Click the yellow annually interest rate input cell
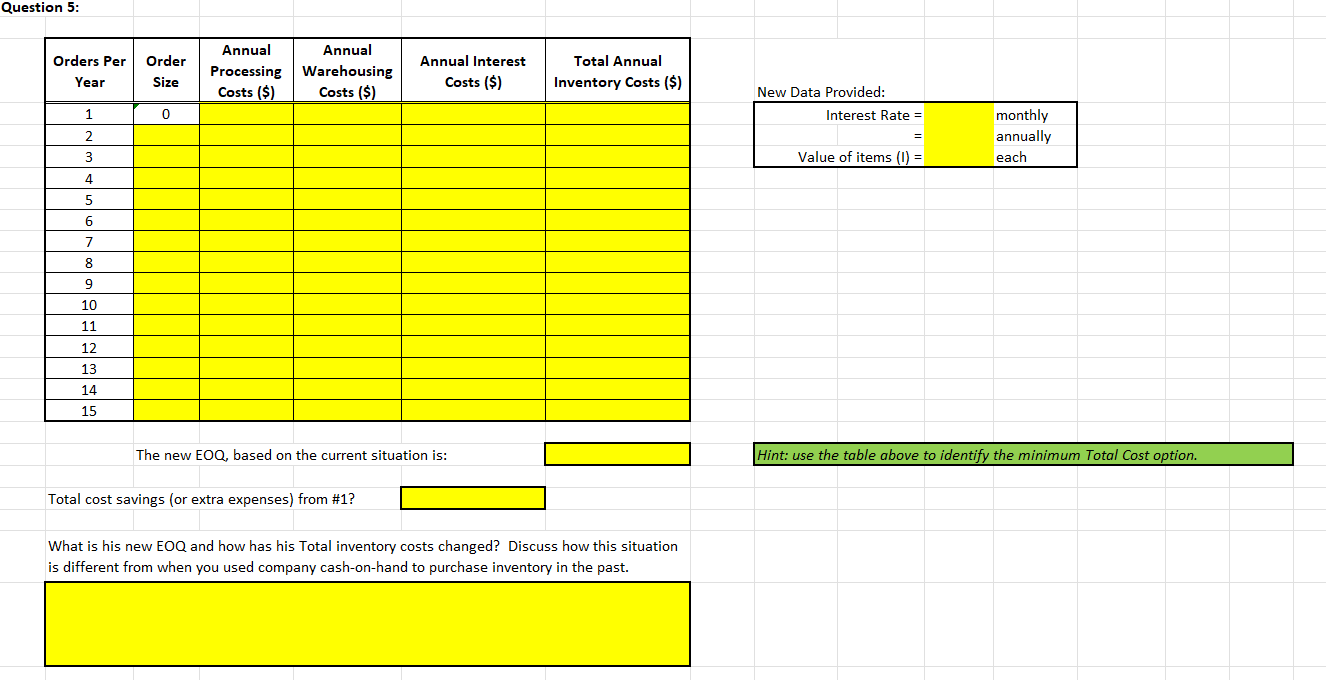This screenshot has width=1326, height=680. [x=958, y=135]
